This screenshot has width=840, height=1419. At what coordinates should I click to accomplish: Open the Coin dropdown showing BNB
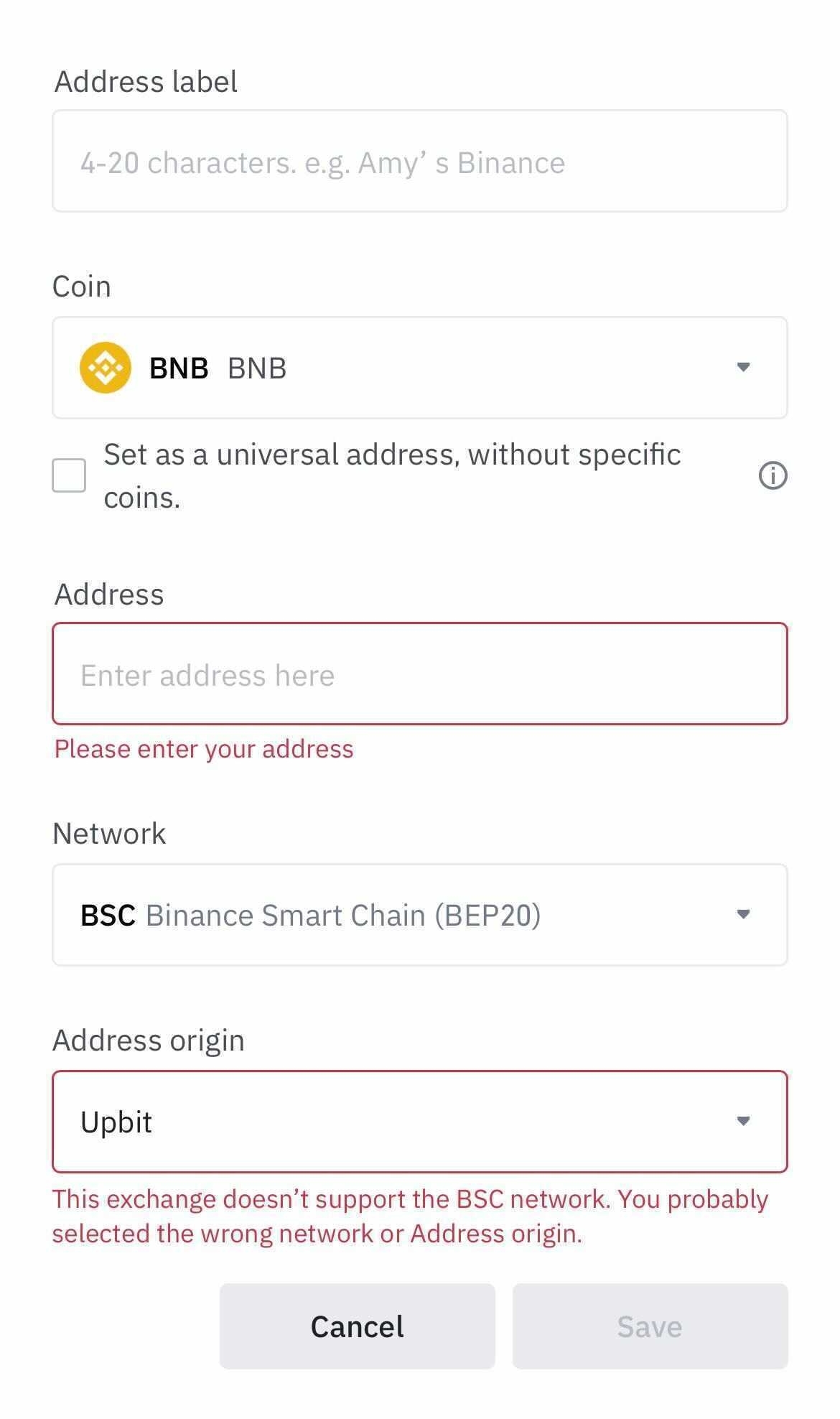coord(419,368)
